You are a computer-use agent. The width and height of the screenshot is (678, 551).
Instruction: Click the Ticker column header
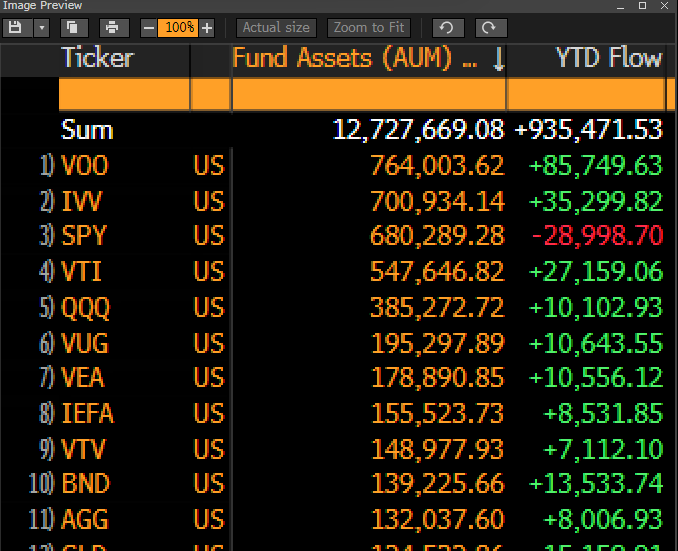(x=98, y=58)
